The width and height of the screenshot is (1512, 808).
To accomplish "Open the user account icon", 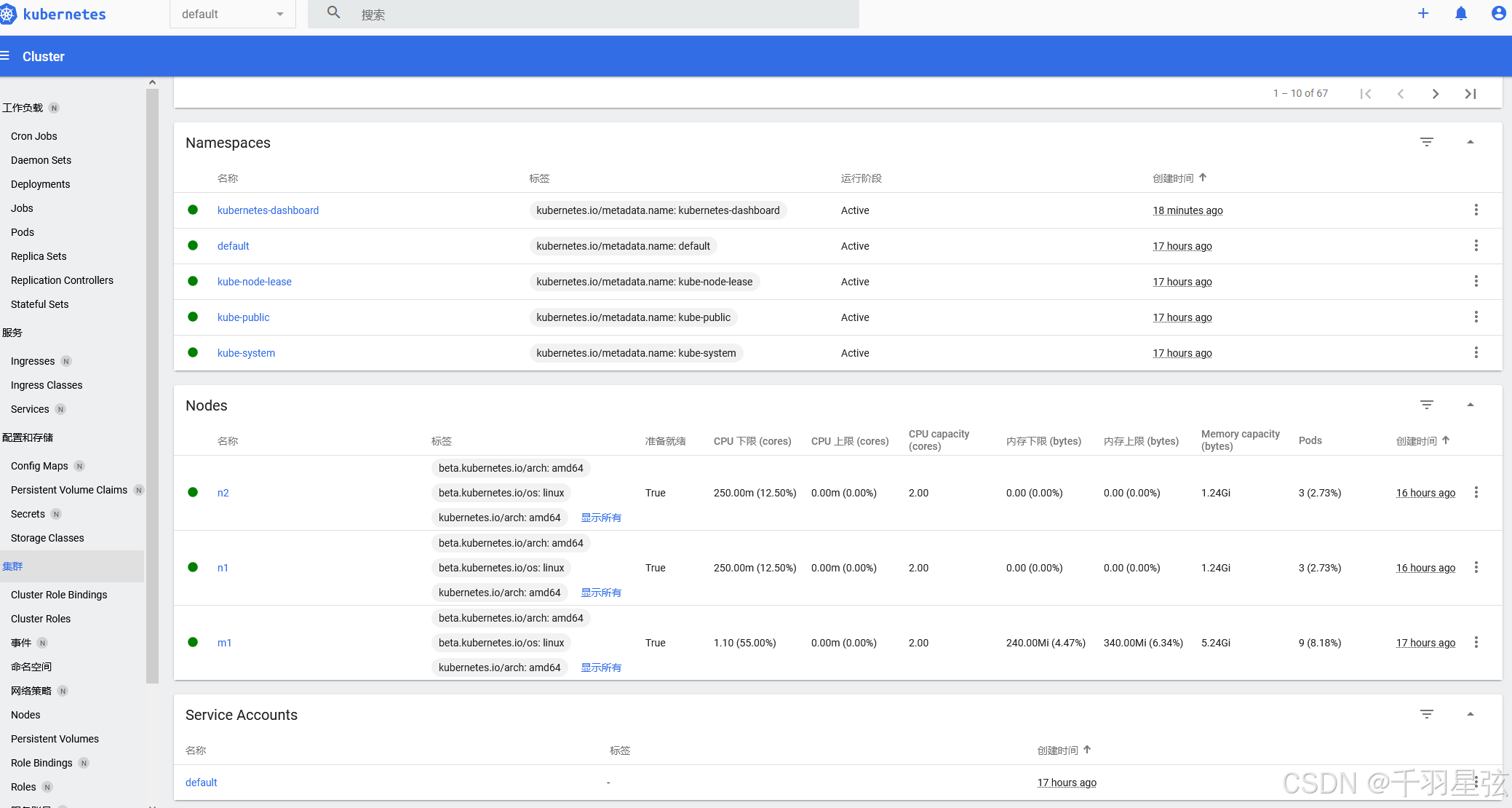I will coord(1498,13).
